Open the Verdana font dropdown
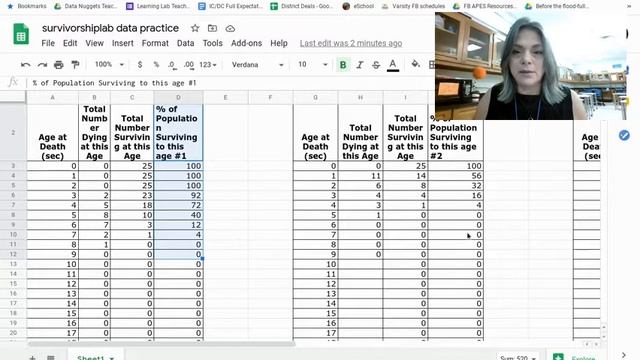Screen dimensions: 640x360 click(x=257, y=65)
